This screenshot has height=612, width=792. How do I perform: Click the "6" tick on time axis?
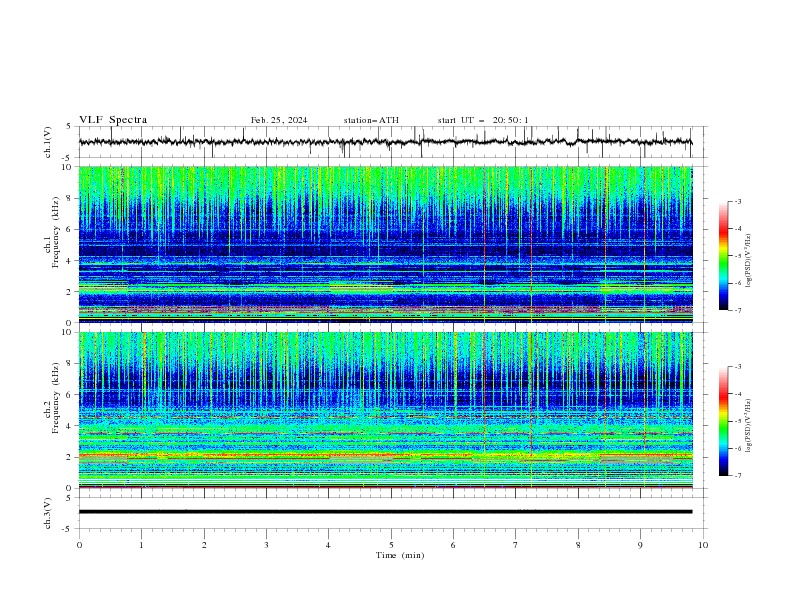tap(453, 545)
